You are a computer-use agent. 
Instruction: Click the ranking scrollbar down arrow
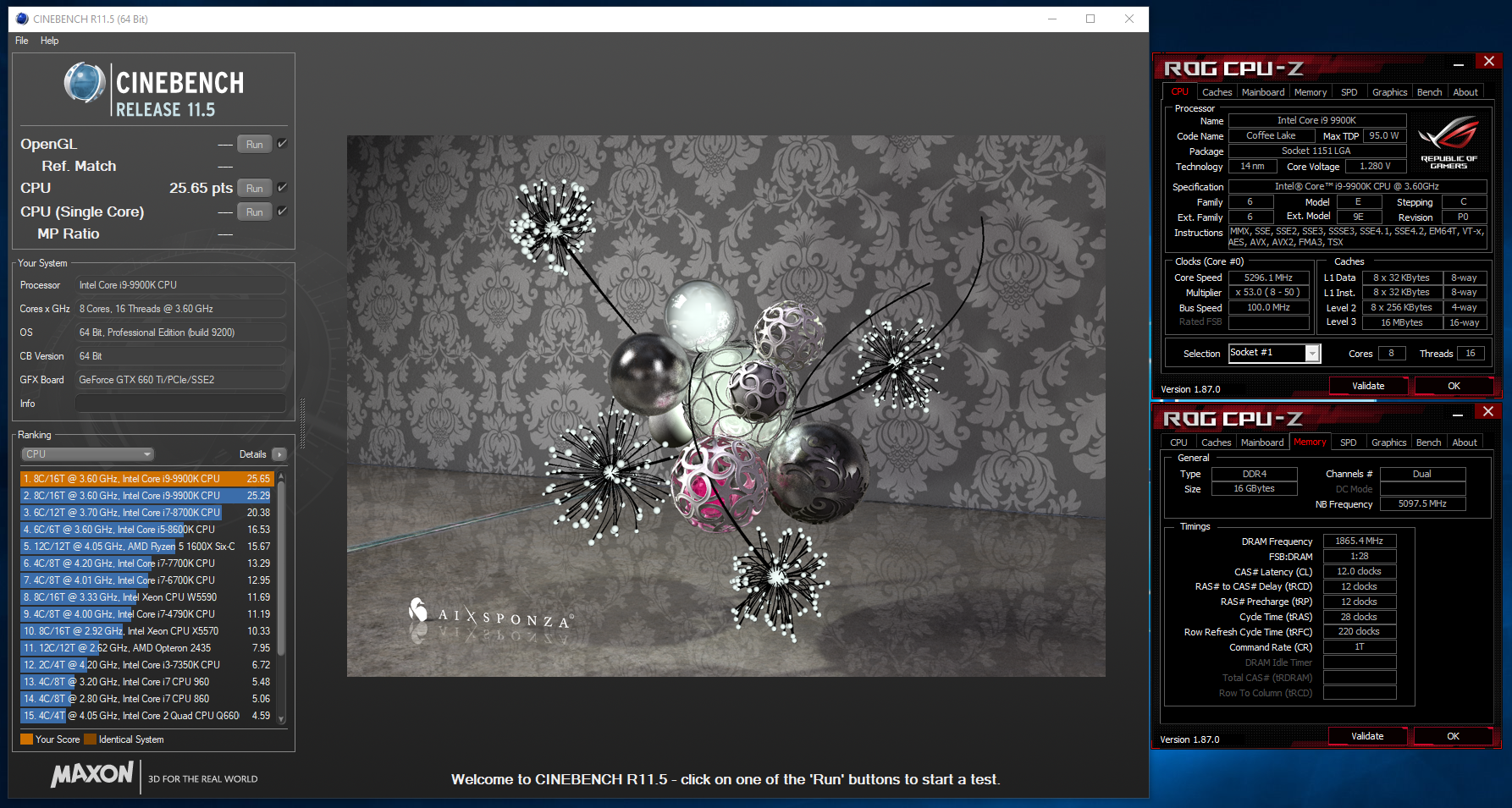(x=281, y=719)
